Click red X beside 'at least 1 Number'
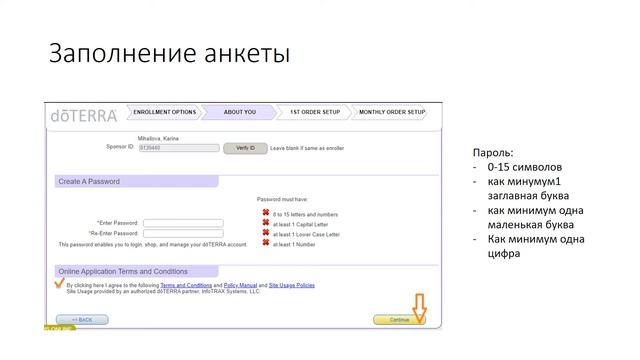The image size is (640, 360). click(x=266, y=243)
